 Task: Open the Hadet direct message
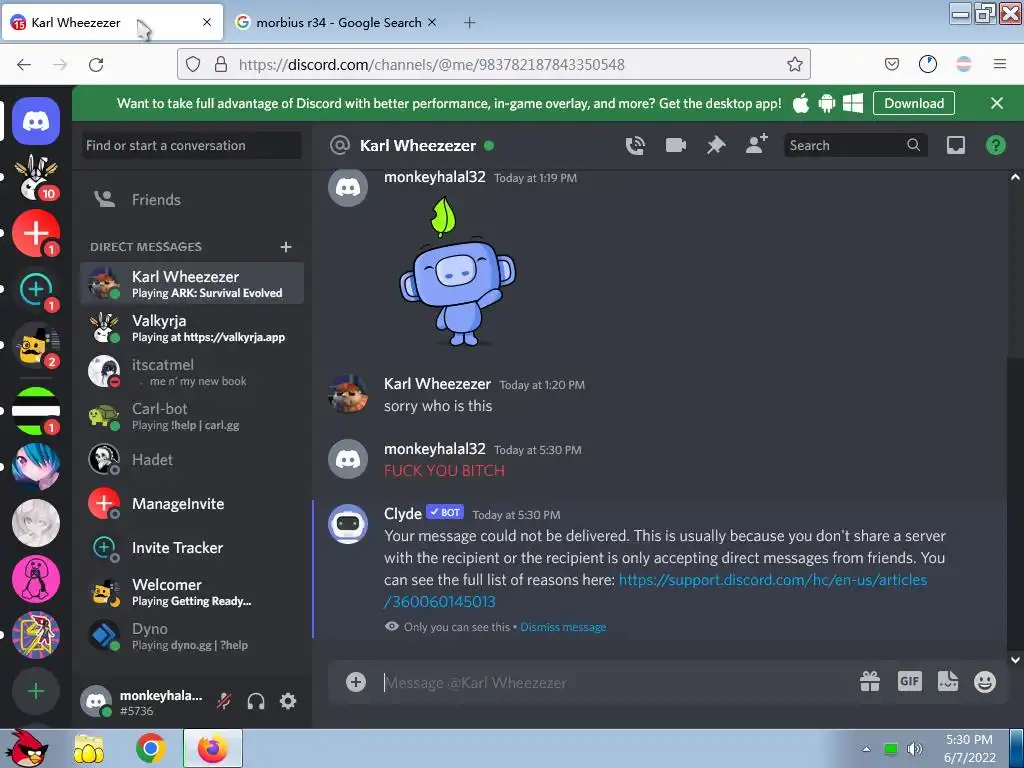[192, 460]
